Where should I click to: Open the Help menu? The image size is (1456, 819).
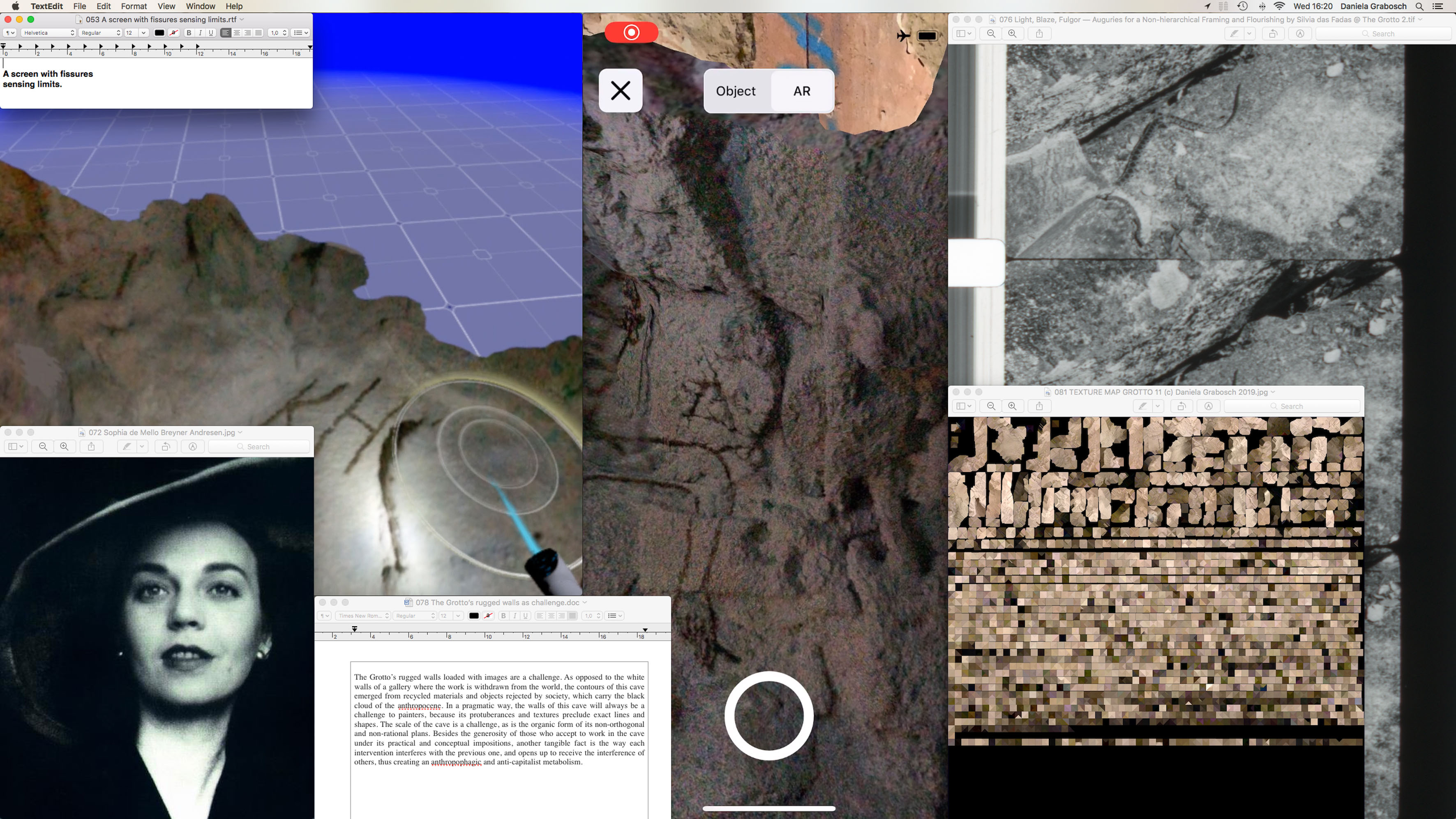point(234,6)
